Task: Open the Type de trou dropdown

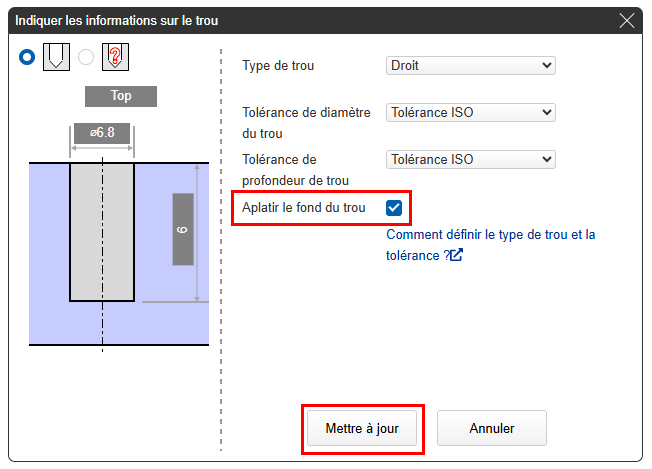Action: tap(470, 66)
